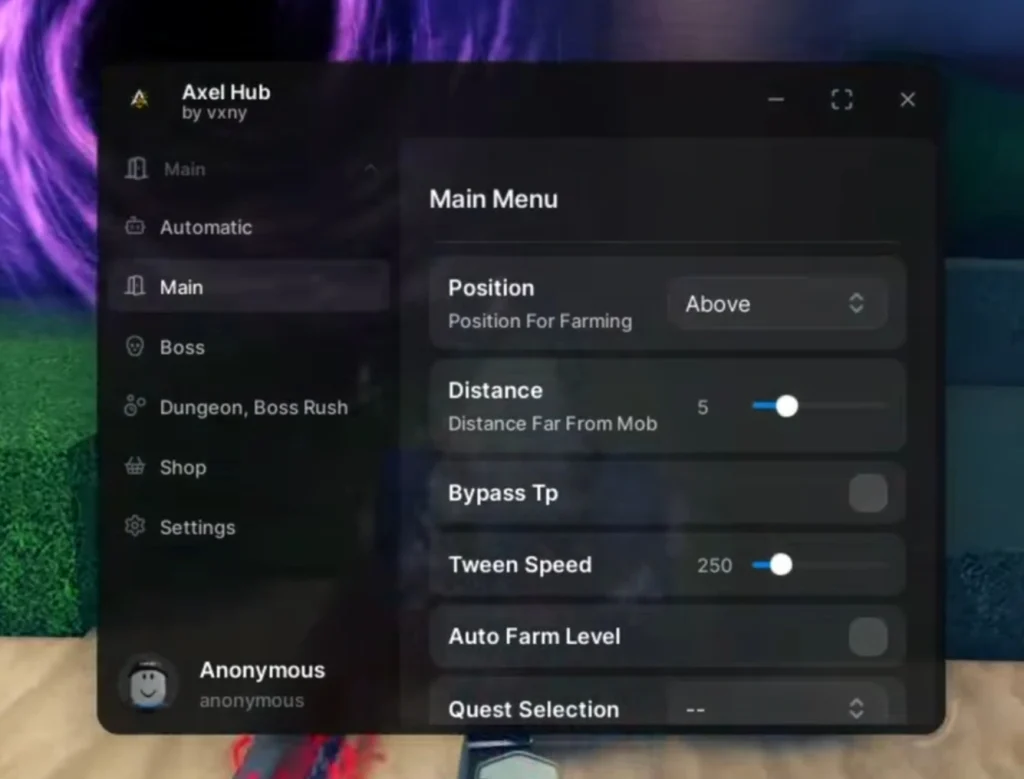Open the Settings tab label
The width and height of the screenshot is (1024, 779).
197,528
